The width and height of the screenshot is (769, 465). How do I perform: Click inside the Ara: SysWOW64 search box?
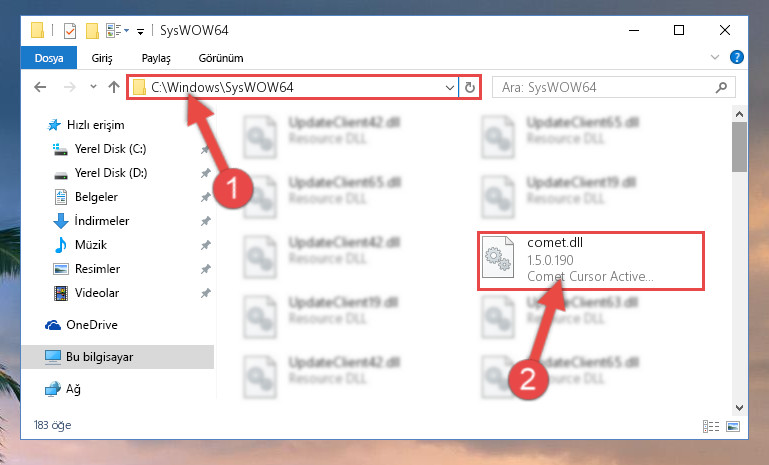point(605,88)
